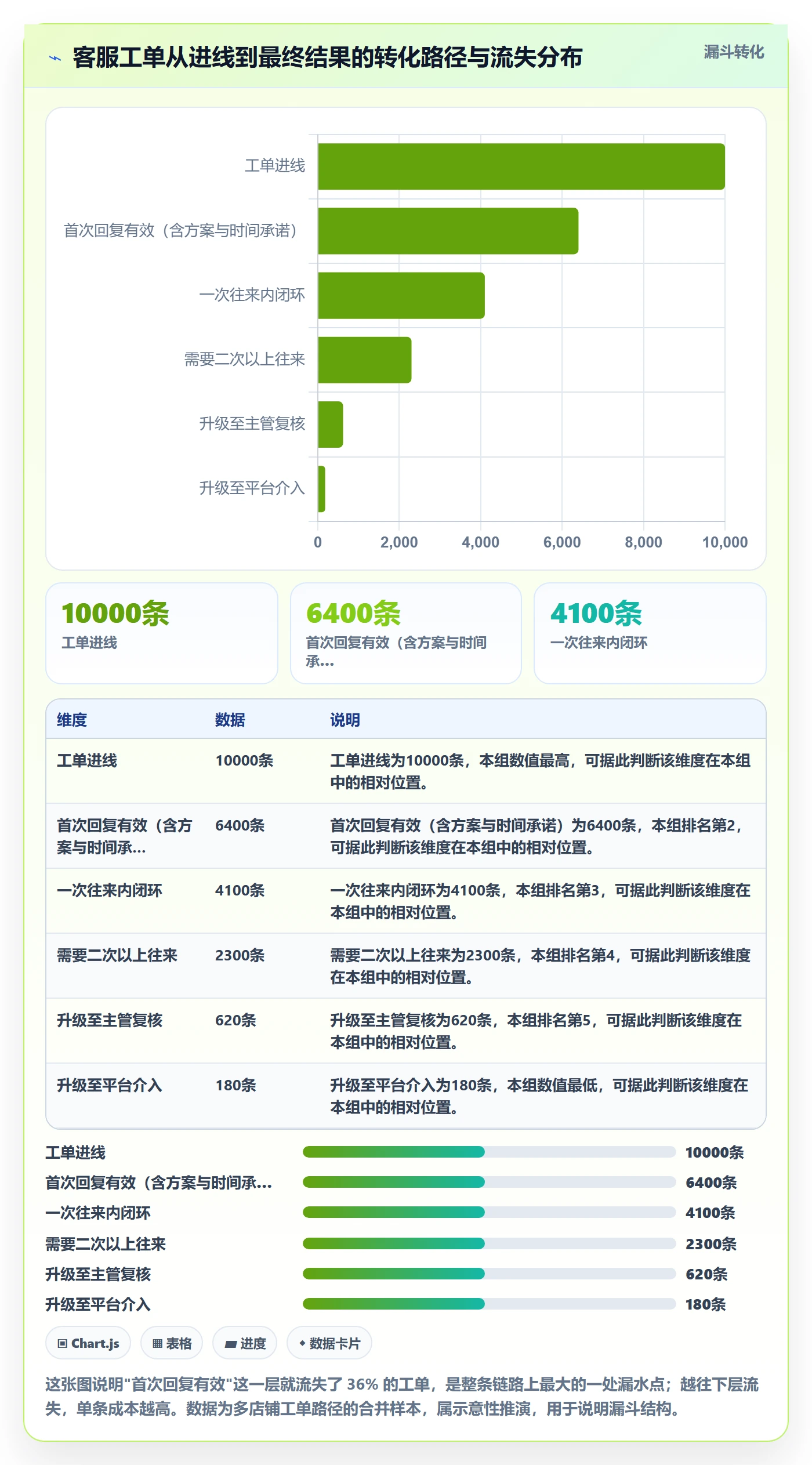Click the 升级至主管复核 bar in the chart
The image size is (812, 1465).
tap(331, 425)
